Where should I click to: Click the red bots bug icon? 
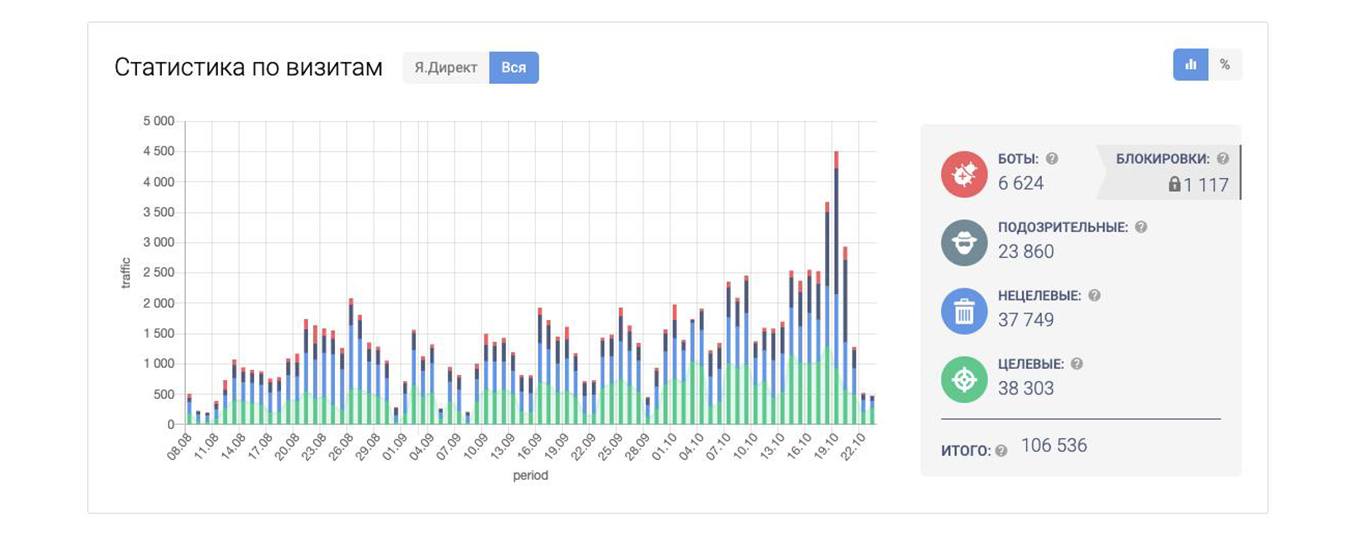[965, 174]
